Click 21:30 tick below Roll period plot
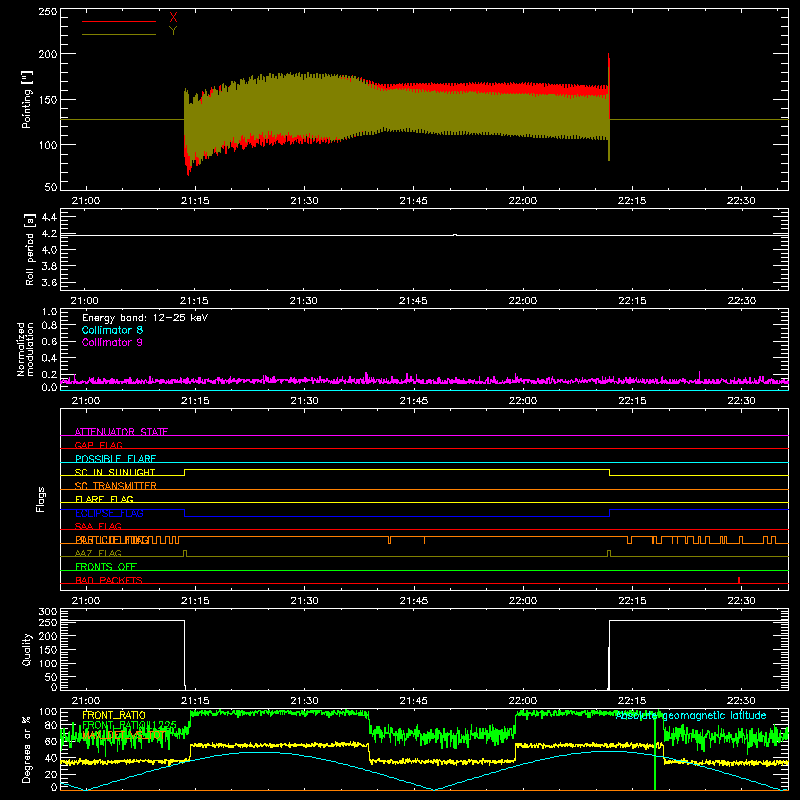 pos(304,301)
